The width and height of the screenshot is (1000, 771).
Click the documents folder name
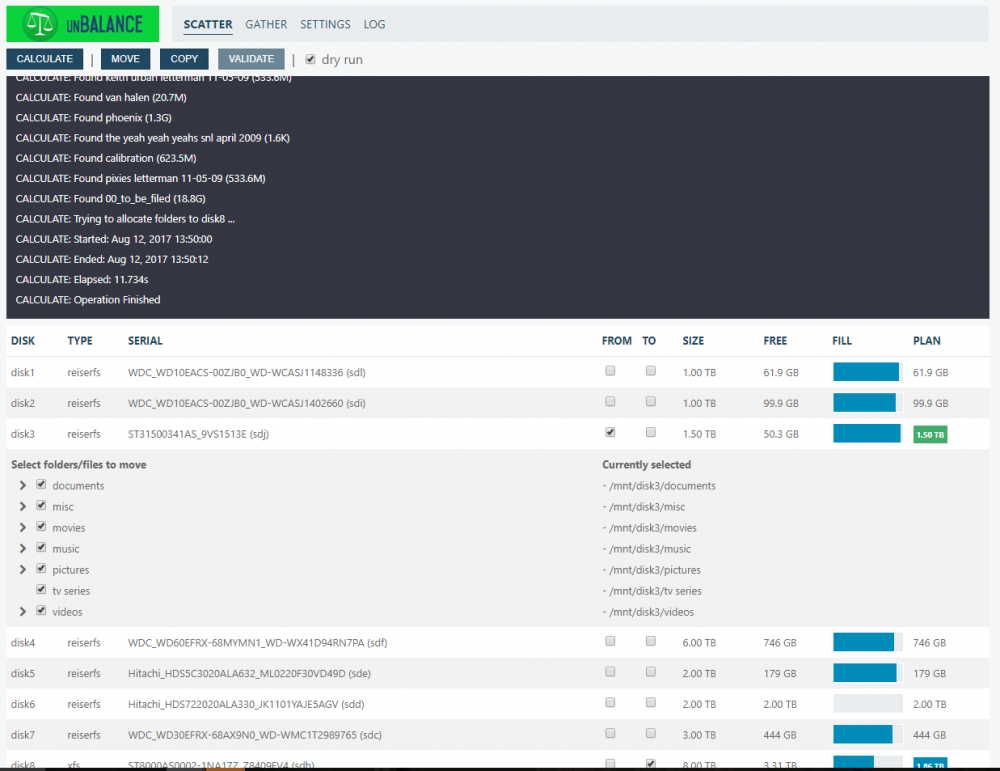78,485
